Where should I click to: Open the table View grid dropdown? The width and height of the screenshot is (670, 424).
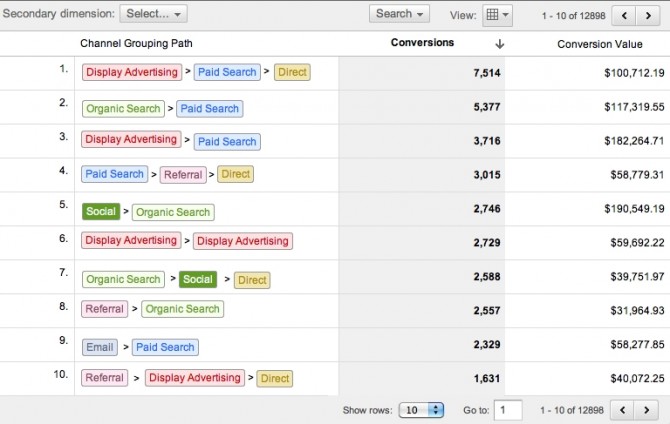[497, 15]
